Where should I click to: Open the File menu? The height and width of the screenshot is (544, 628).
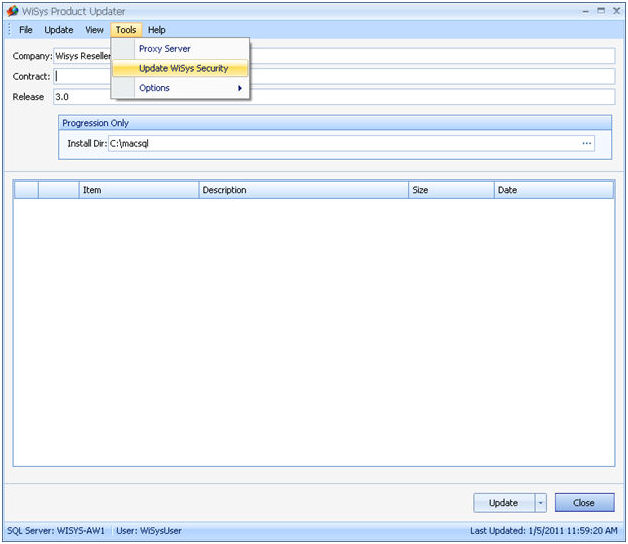pyautogui.click(x=26, y=30)
